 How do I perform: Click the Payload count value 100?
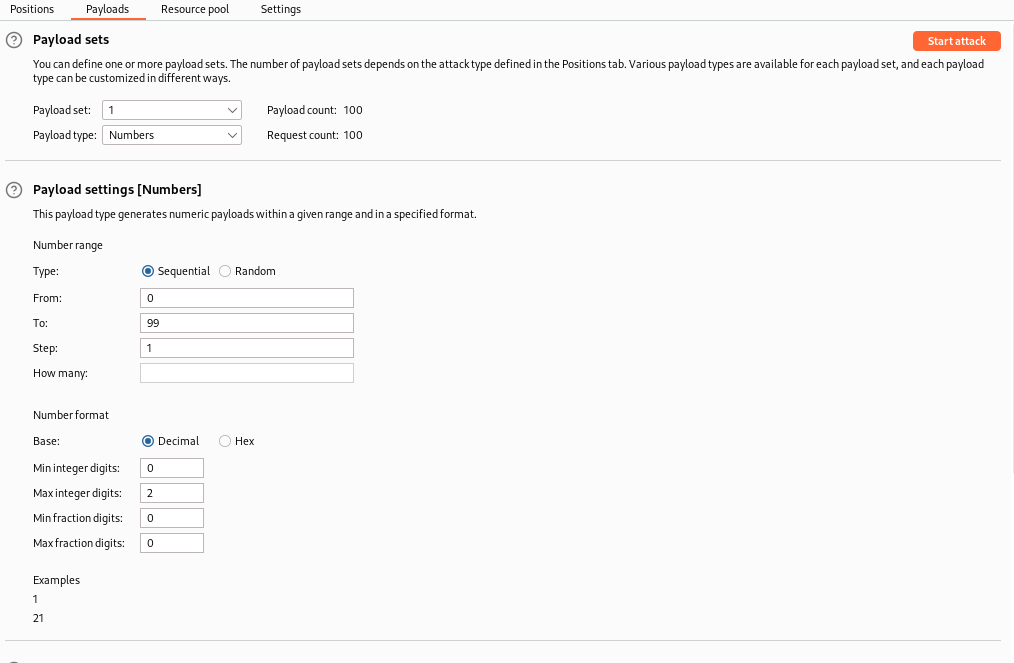click(x=353, y=110)
